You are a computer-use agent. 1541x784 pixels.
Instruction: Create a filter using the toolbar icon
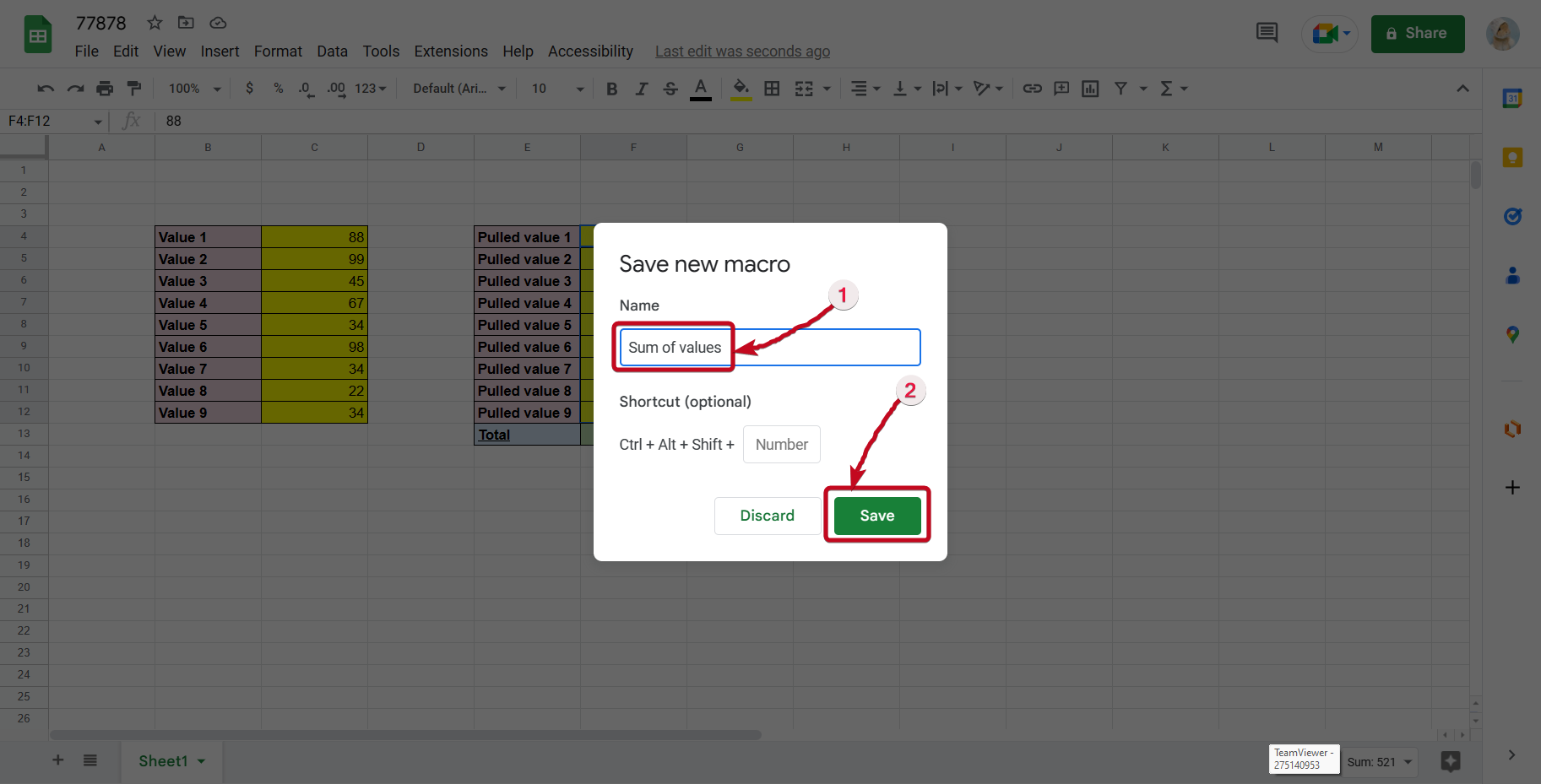[1120, 88]
